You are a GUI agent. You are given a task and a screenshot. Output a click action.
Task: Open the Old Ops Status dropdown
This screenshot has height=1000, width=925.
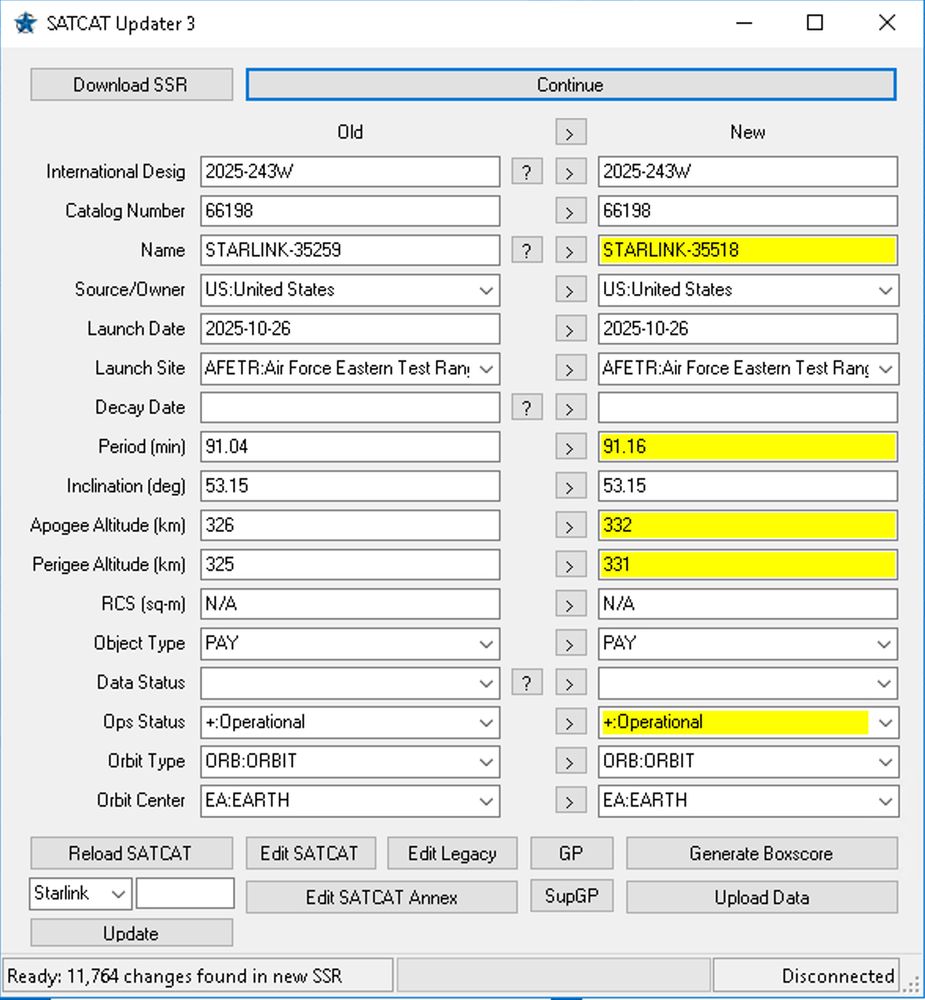pos(486,723)
